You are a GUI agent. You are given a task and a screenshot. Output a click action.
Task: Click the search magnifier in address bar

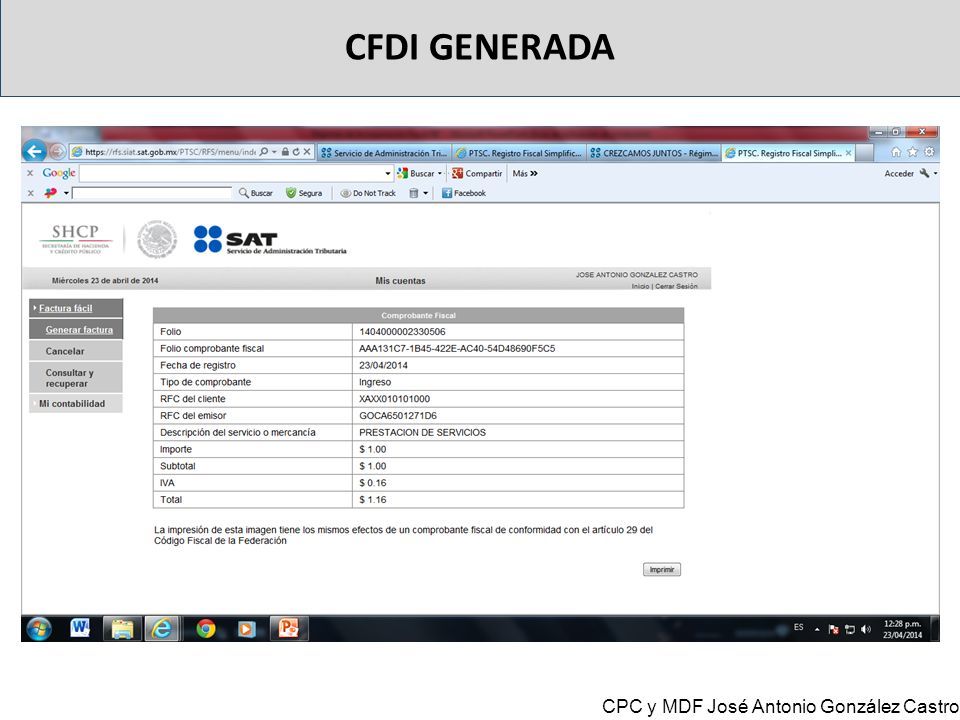click(x=264, y=152)
